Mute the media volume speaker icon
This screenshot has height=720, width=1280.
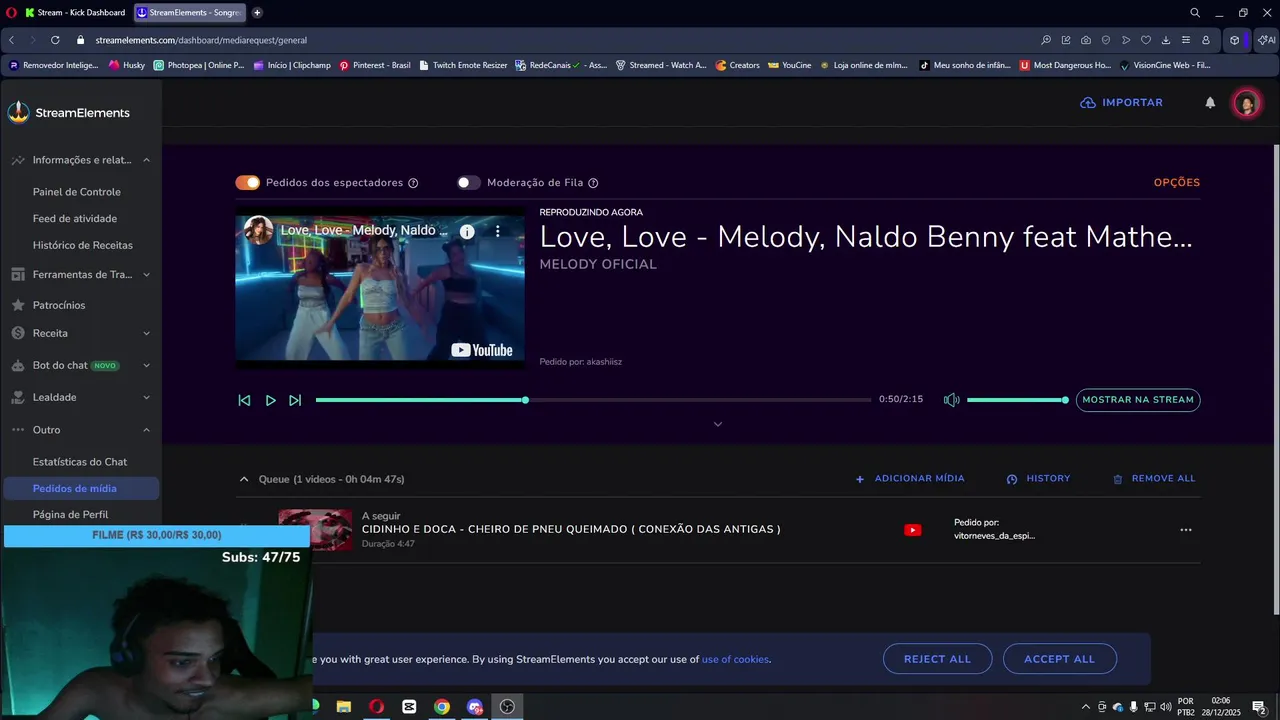point(951,400)
